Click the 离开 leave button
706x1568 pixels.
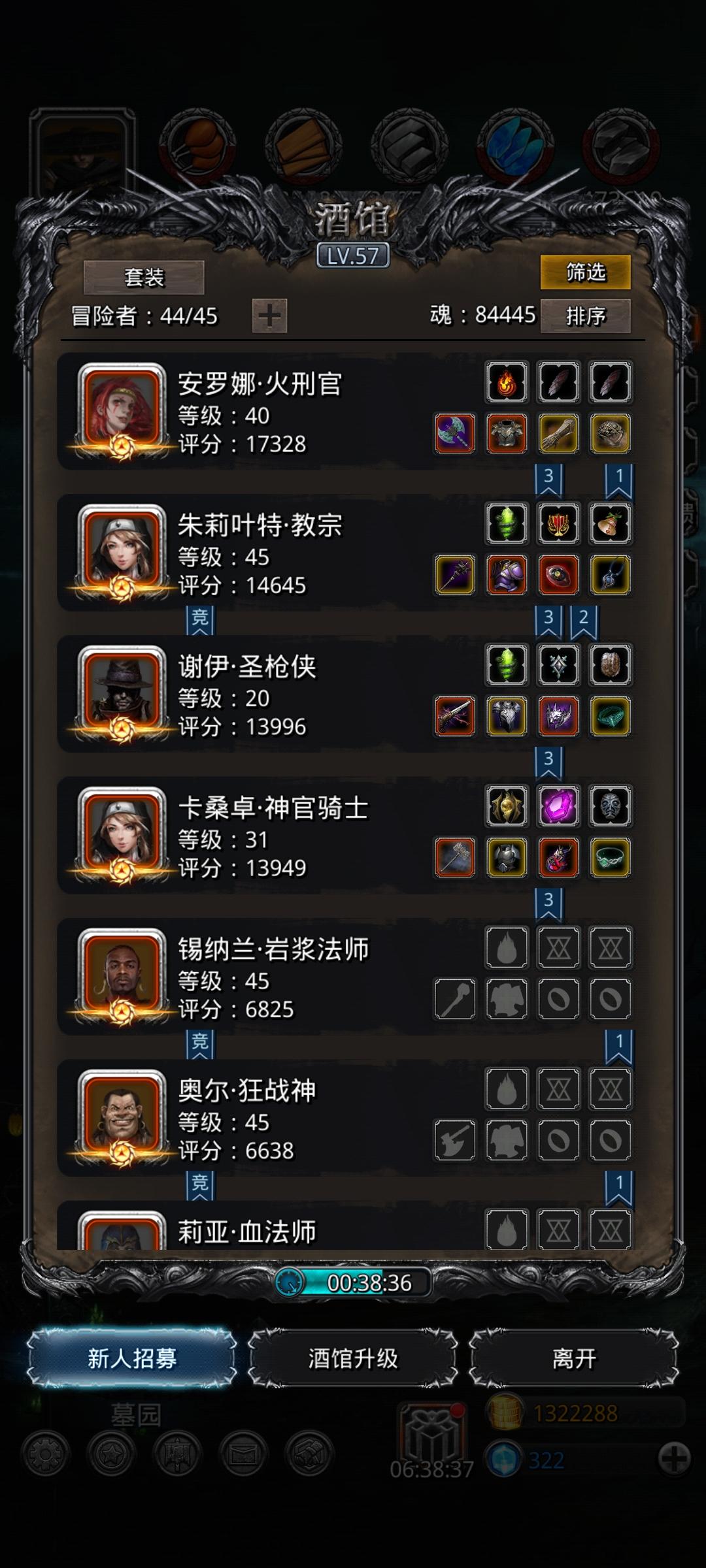574,1358
